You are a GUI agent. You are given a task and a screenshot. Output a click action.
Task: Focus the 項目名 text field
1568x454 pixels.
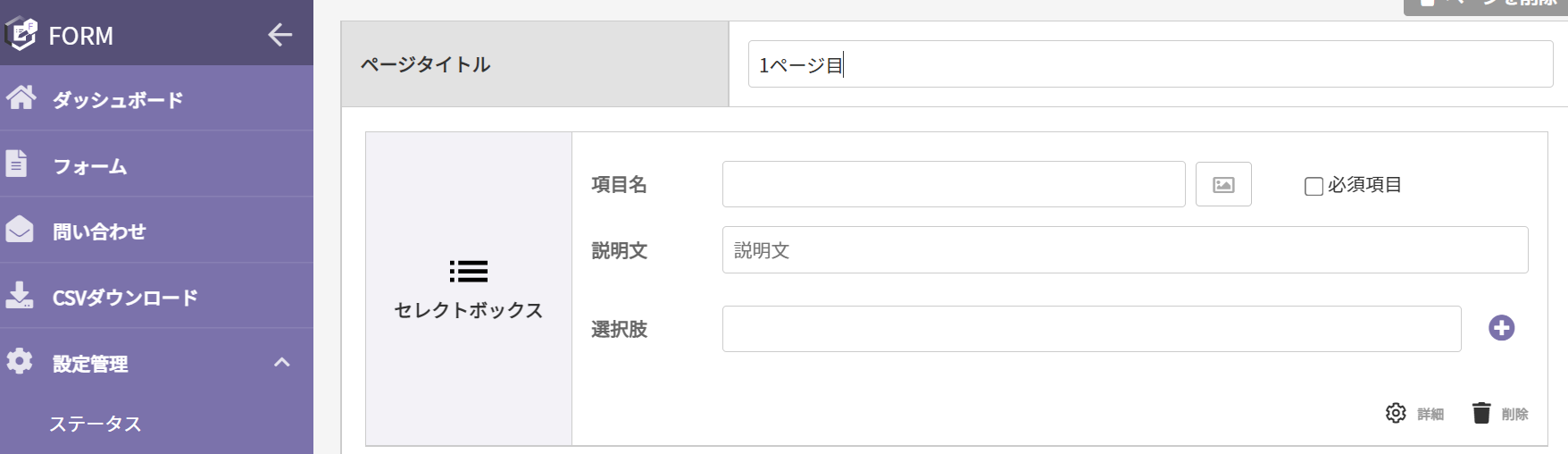click(954, 184)
